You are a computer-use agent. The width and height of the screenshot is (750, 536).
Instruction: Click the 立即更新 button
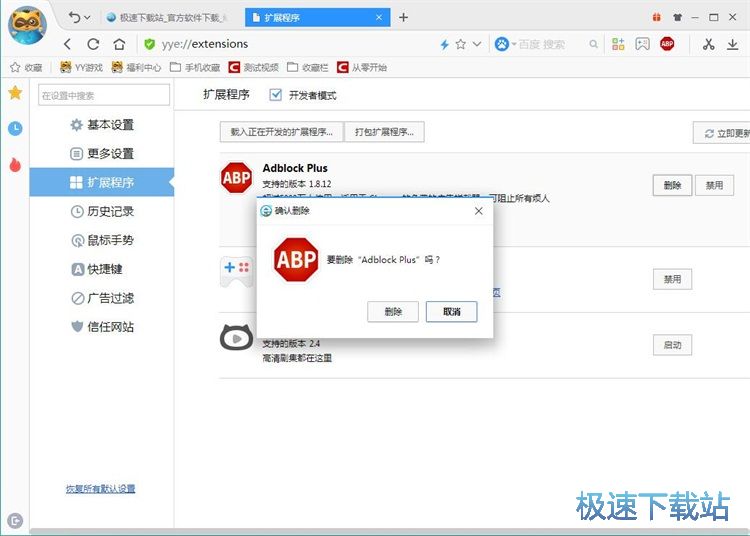(x=722, y=133)
